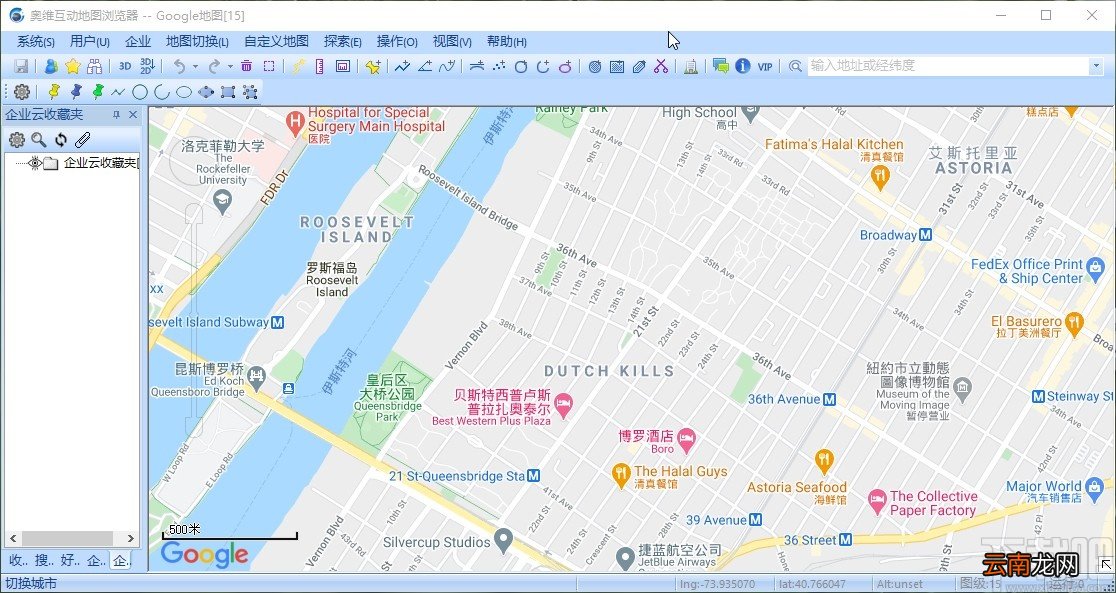Viewport: 1116px width, 593px height.
Task: Open 地图切换(L) menu
Action: tap(197, 42)
